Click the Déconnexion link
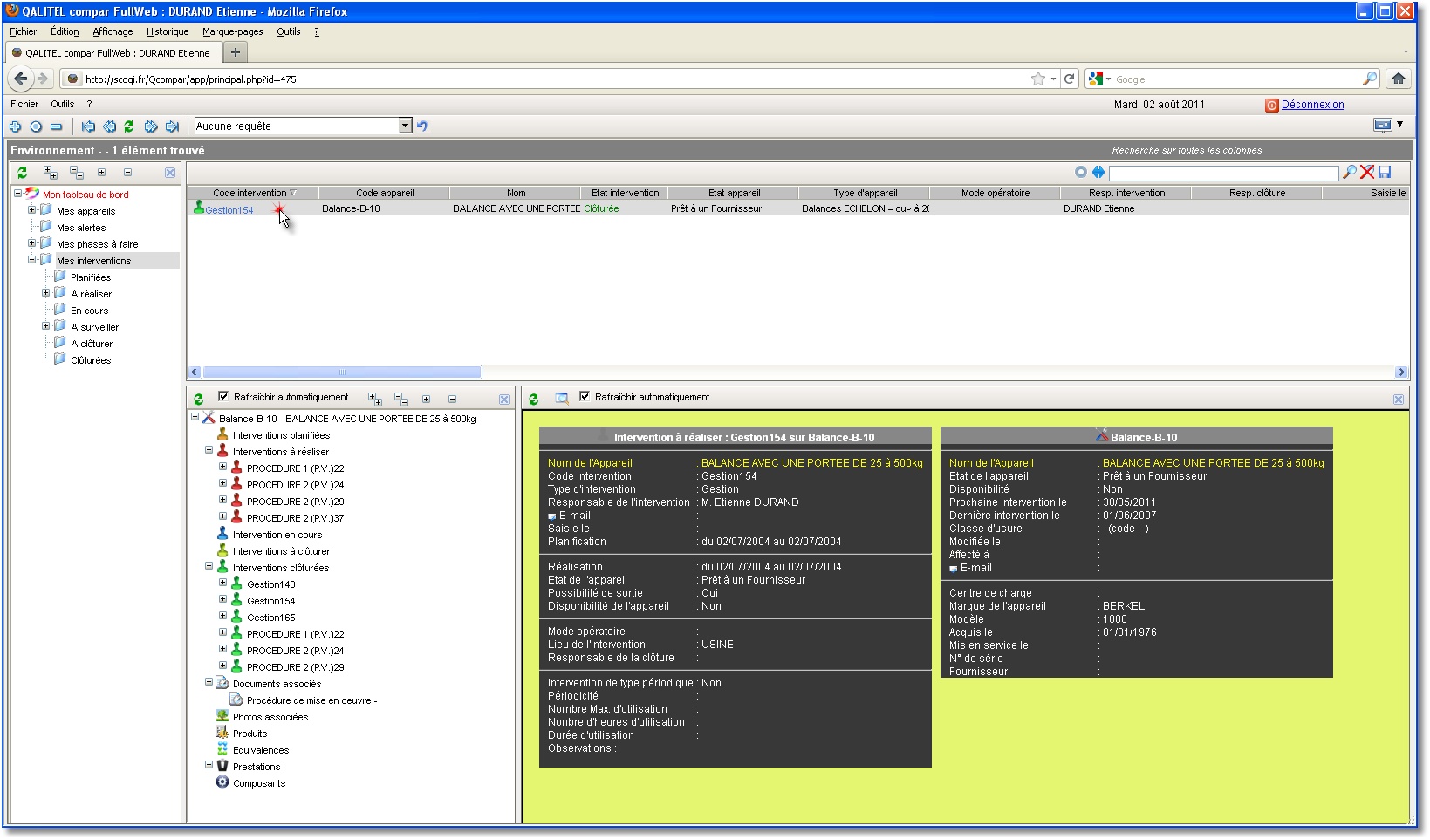 [x=1312, y=105]
